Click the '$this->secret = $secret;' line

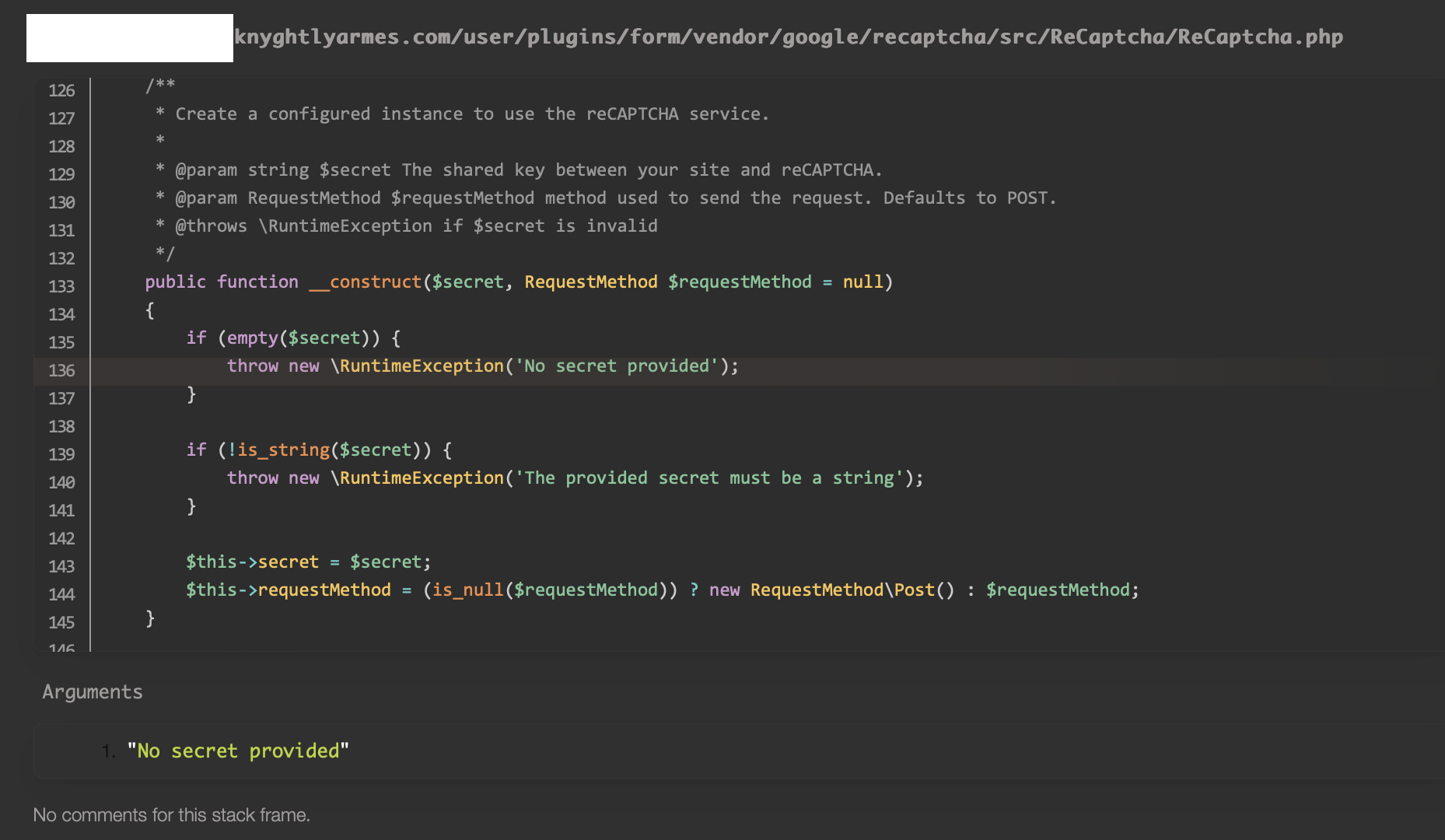tap(308, 562)
